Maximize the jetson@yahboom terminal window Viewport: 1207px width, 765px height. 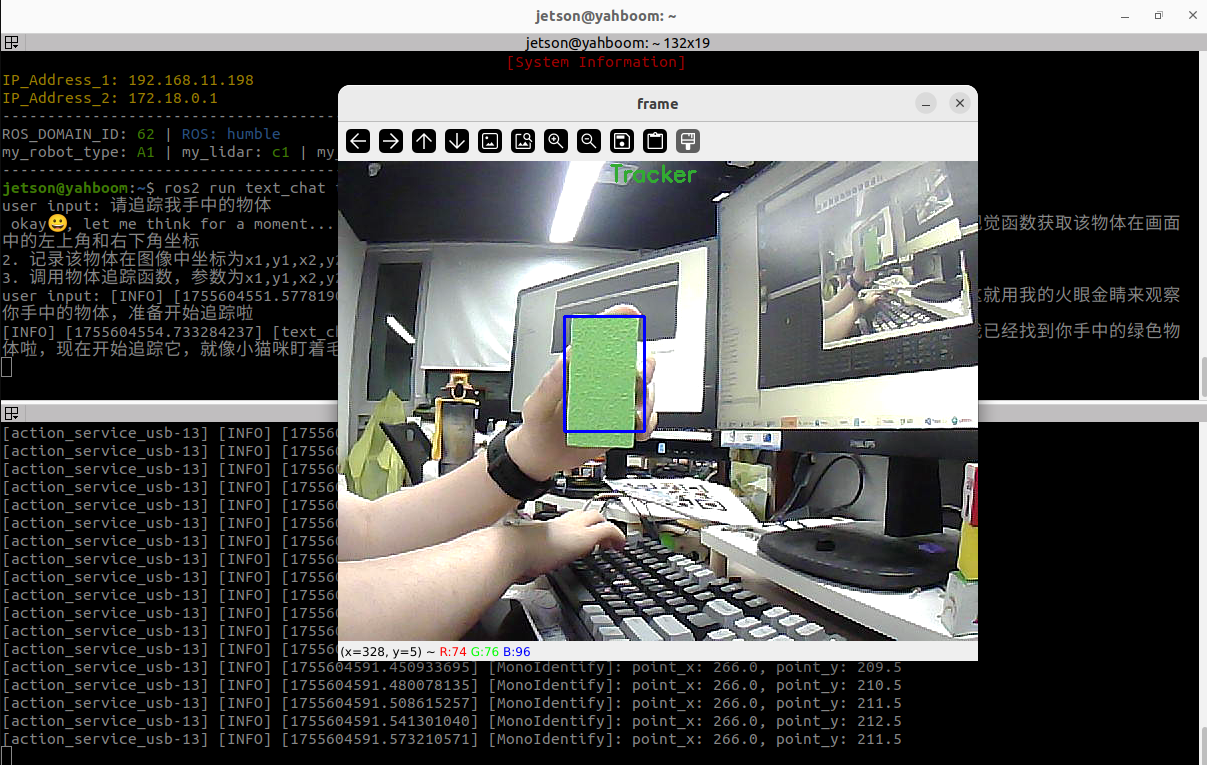(x=1158, y=16)
